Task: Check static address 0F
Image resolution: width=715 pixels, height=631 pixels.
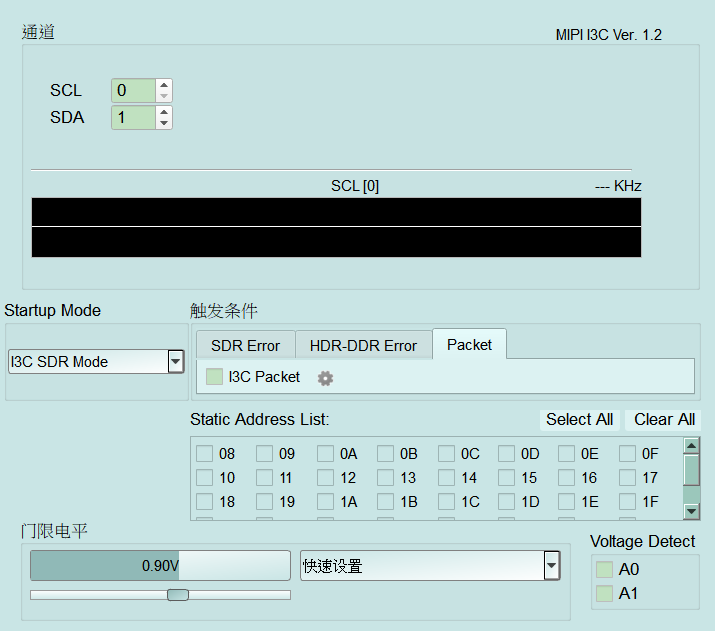Action: click(627, 454)
